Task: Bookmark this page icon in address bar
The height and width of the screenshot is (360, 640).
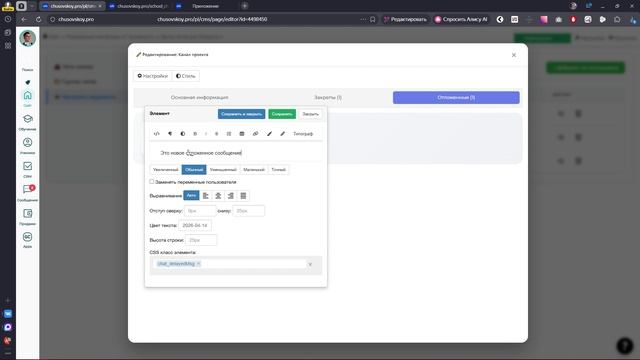Action: point(373,19)
